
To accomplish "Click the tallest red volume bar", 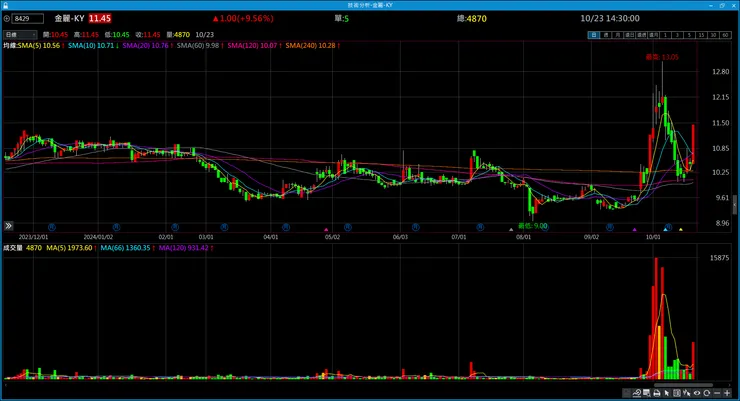I will (x=656, y=318).
